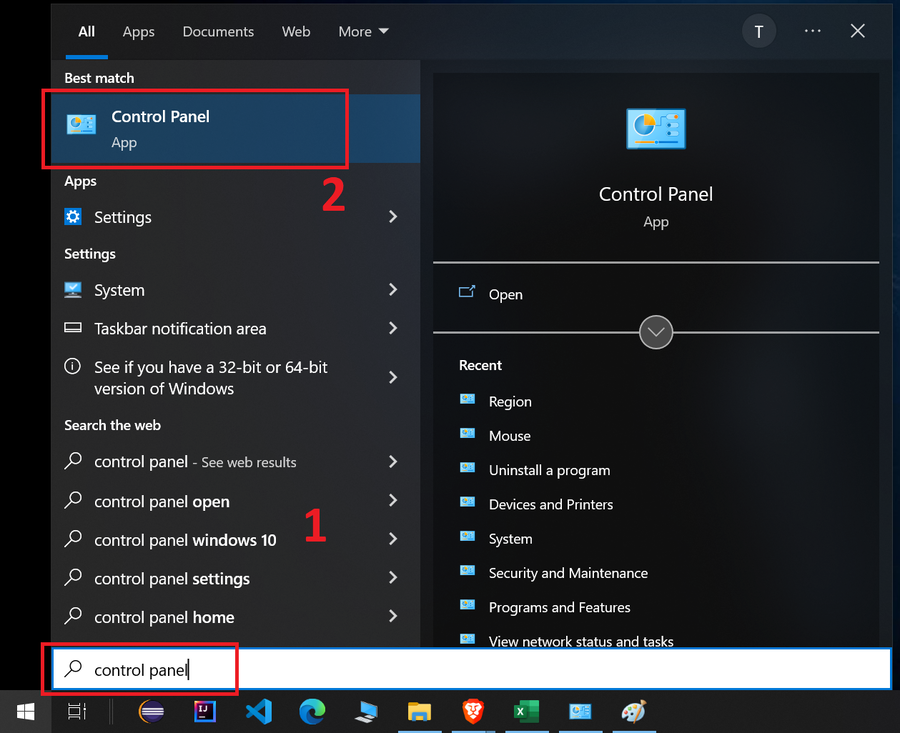This screenshot has width=900, height=733.
Task: Expand the More filter dropdown
Action: [x=363, y=32]
